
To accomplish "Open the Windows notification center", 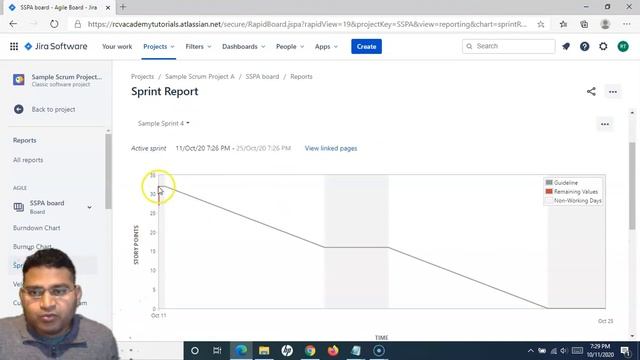I will click(x=625, y=351).
